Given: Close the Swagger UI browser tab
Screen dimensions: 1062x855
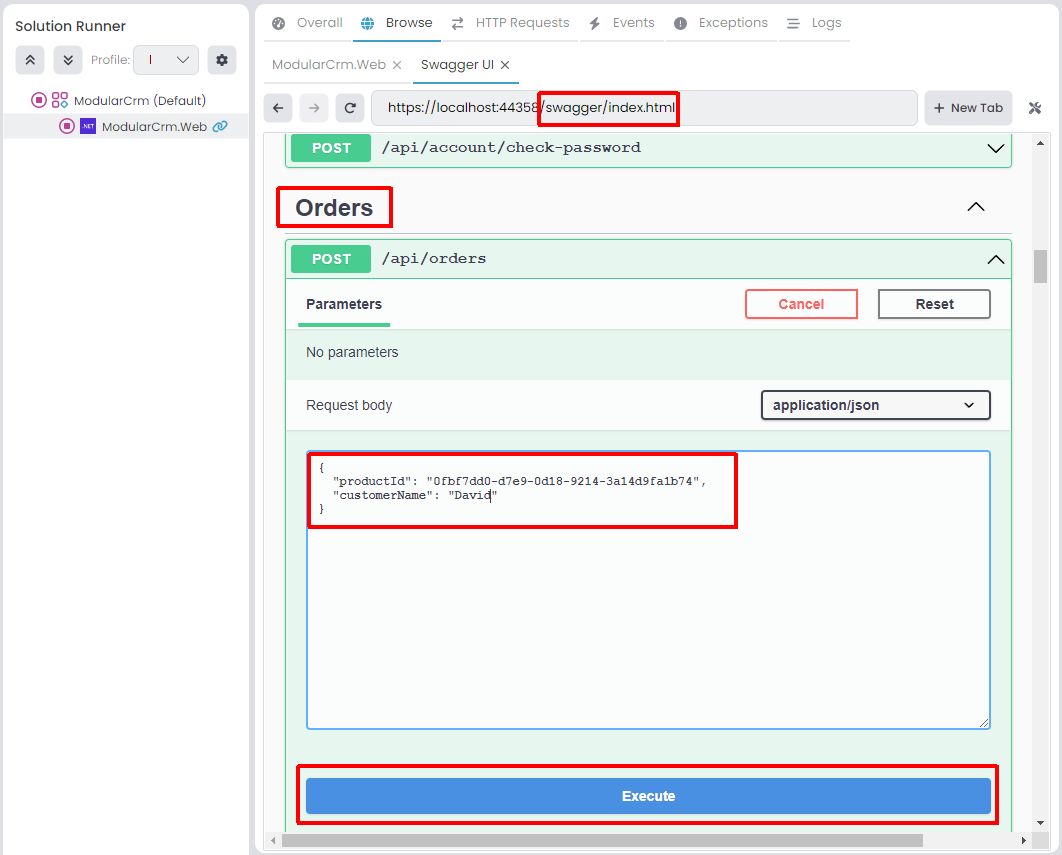Looking at the screenshot, I should [x=505, y=65].
